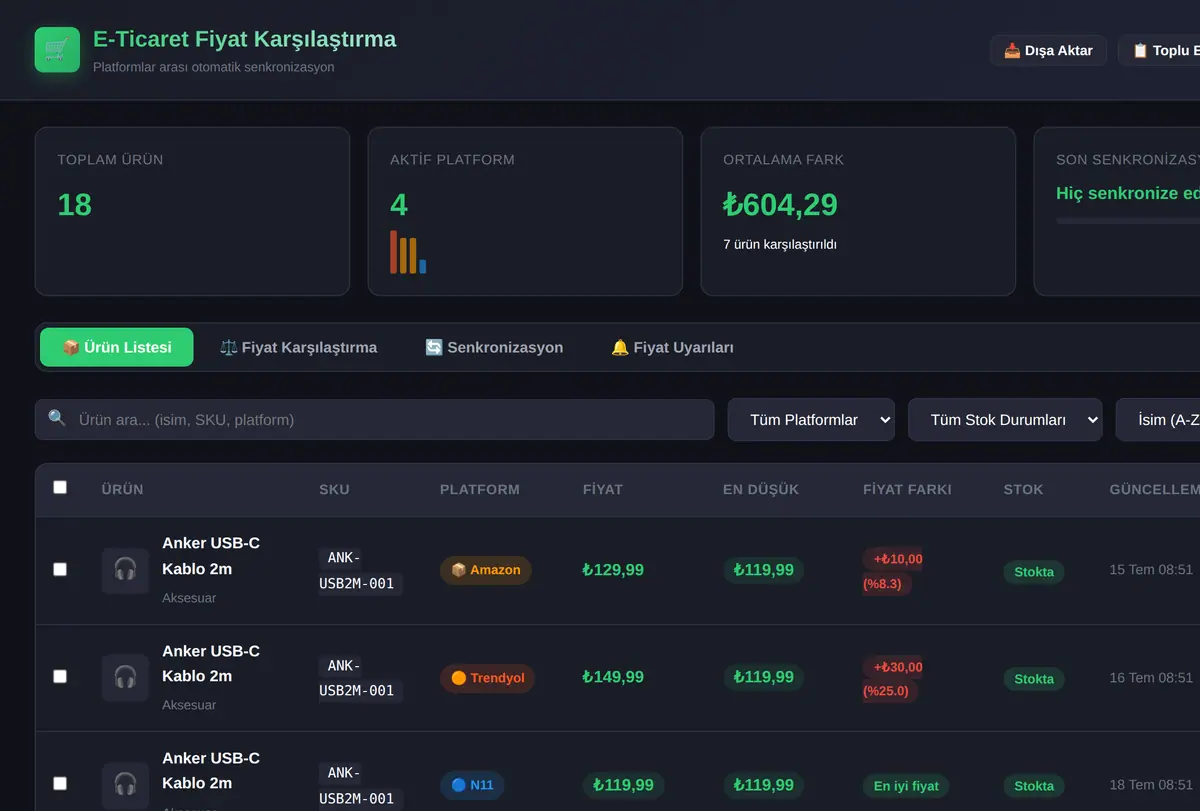1200x811 pixels.
Task: Click the product search input field
Action: pyautogui.click(x=375, y=420)
